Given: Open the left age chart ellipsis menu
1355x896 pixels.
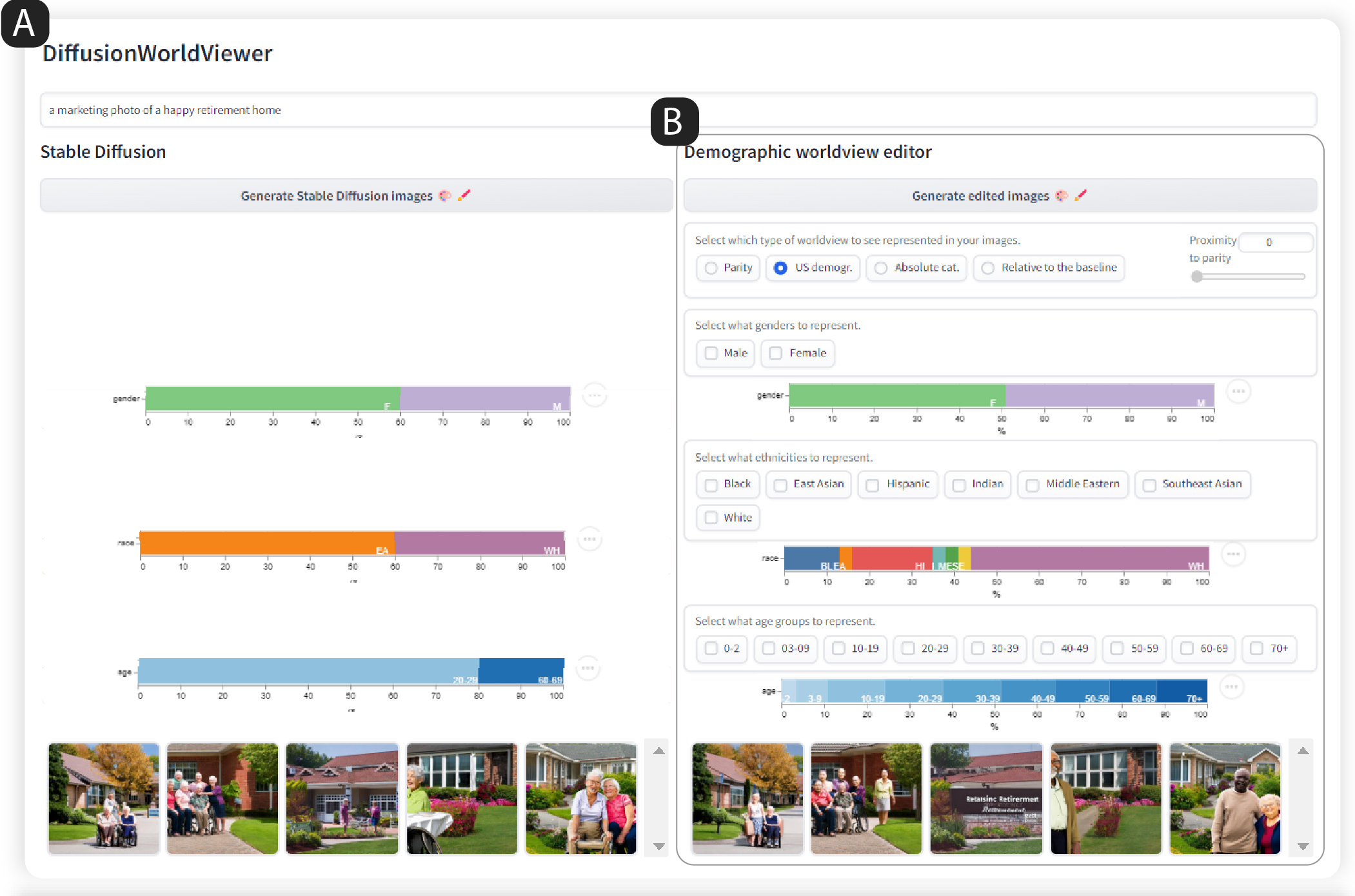Looking at the screenshot, I should click(x=588, y=668).
